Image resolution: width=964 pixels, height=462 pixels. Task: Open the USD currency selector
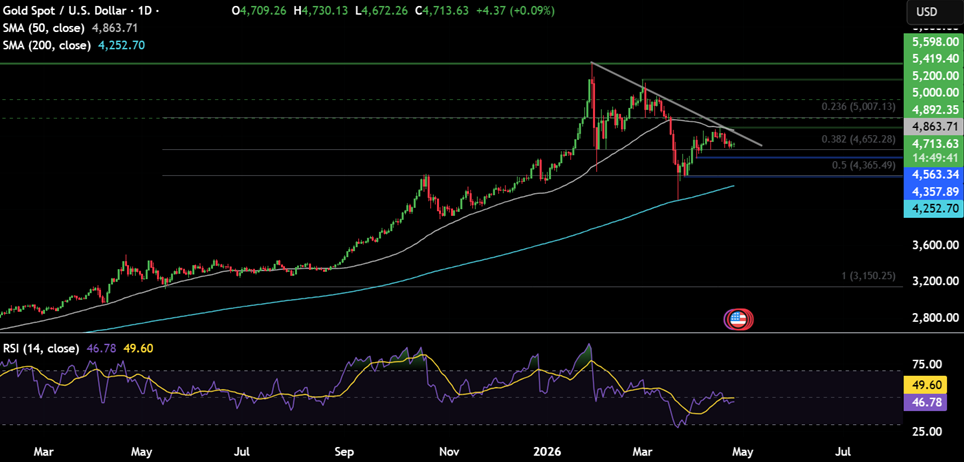pyautogui.click(x=926, y=12)
